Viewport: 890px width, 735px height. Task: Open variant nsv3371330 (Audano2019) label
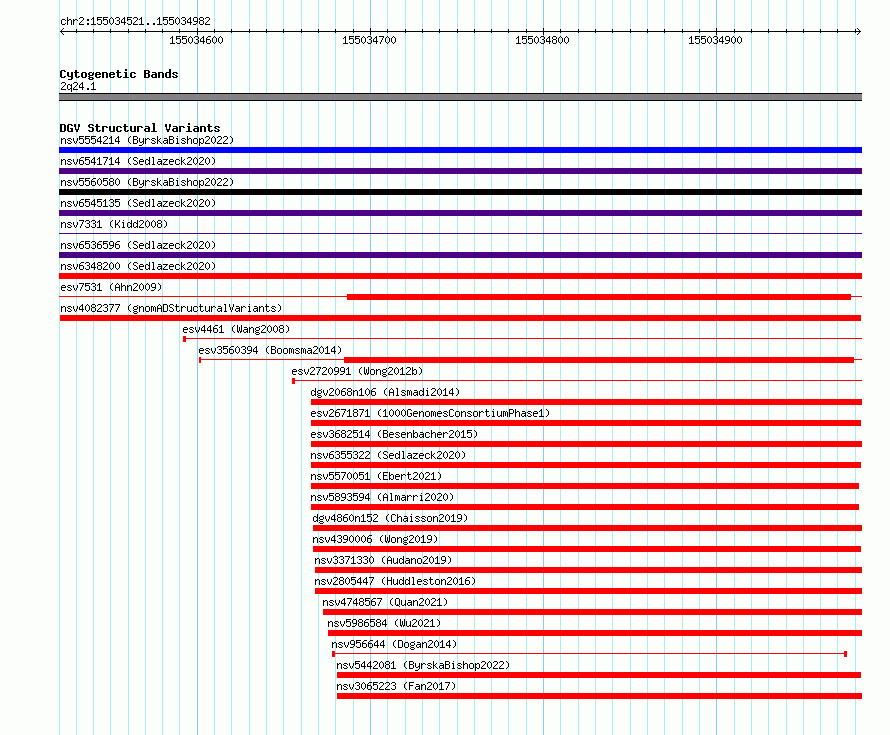point(384,560)
